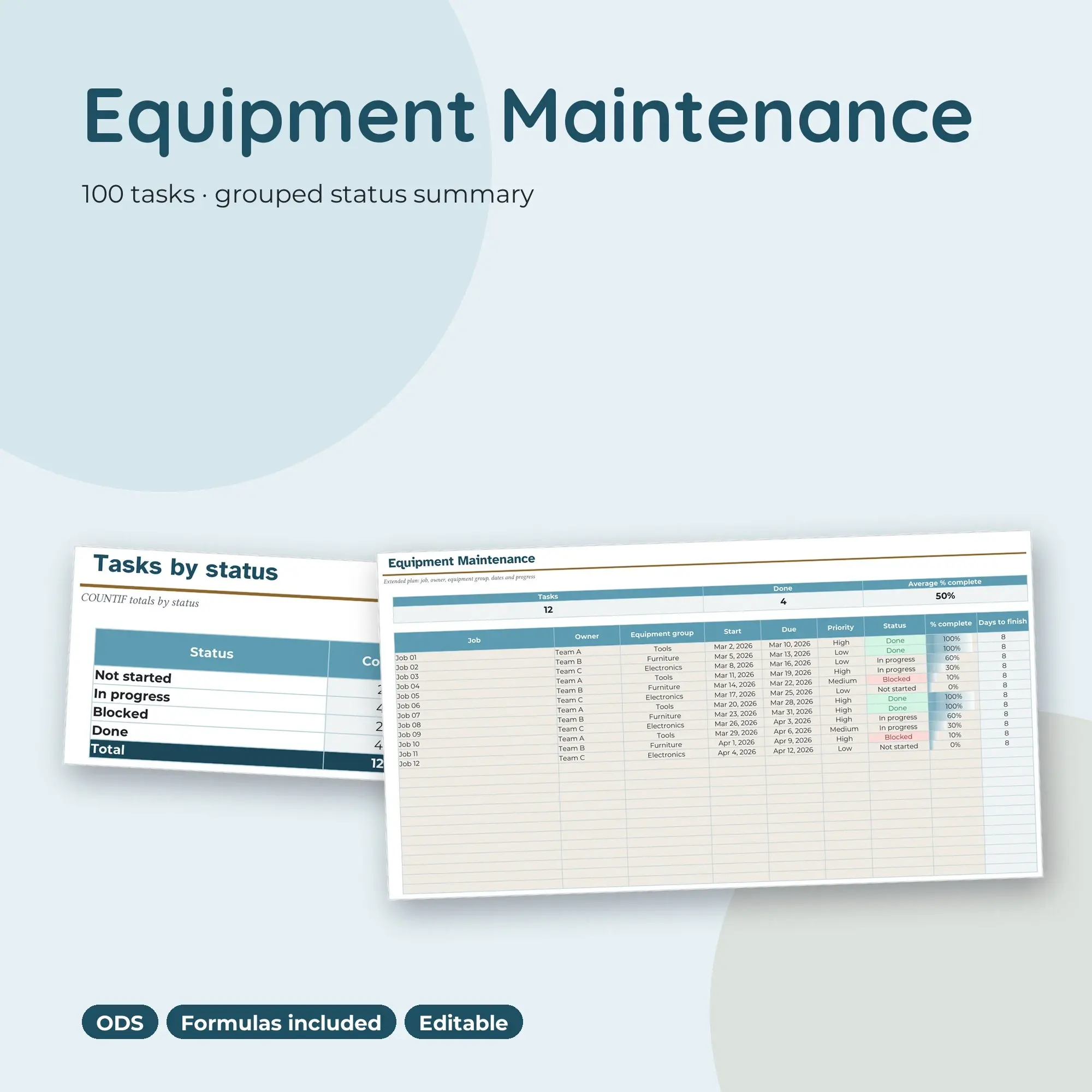This screenshot has width=1092, height=1092.
Task: Select the 'Apr 4, 2026' start date cell
Action: pyautogui.click(x=737, y=752)
